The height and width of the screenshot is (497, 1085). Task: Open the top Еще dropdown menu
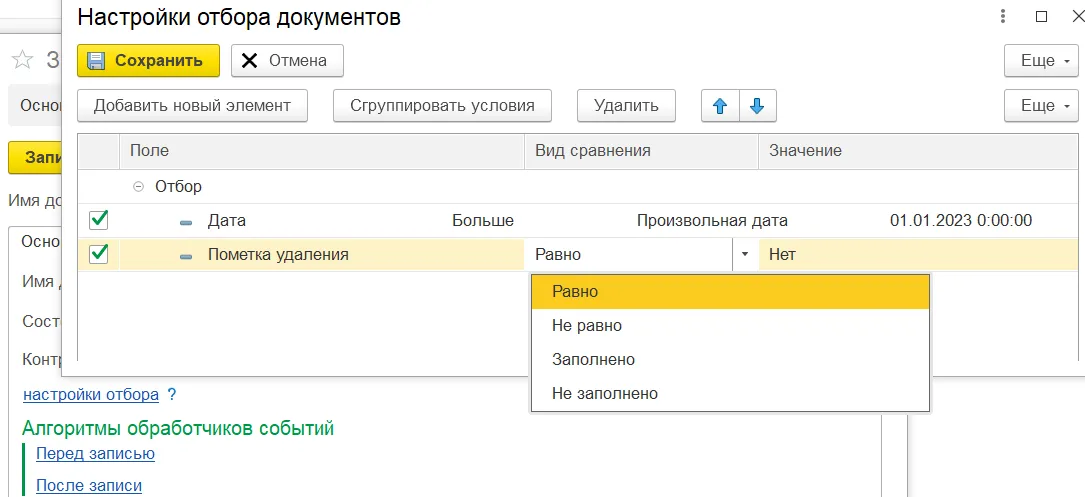(1041, 61)
